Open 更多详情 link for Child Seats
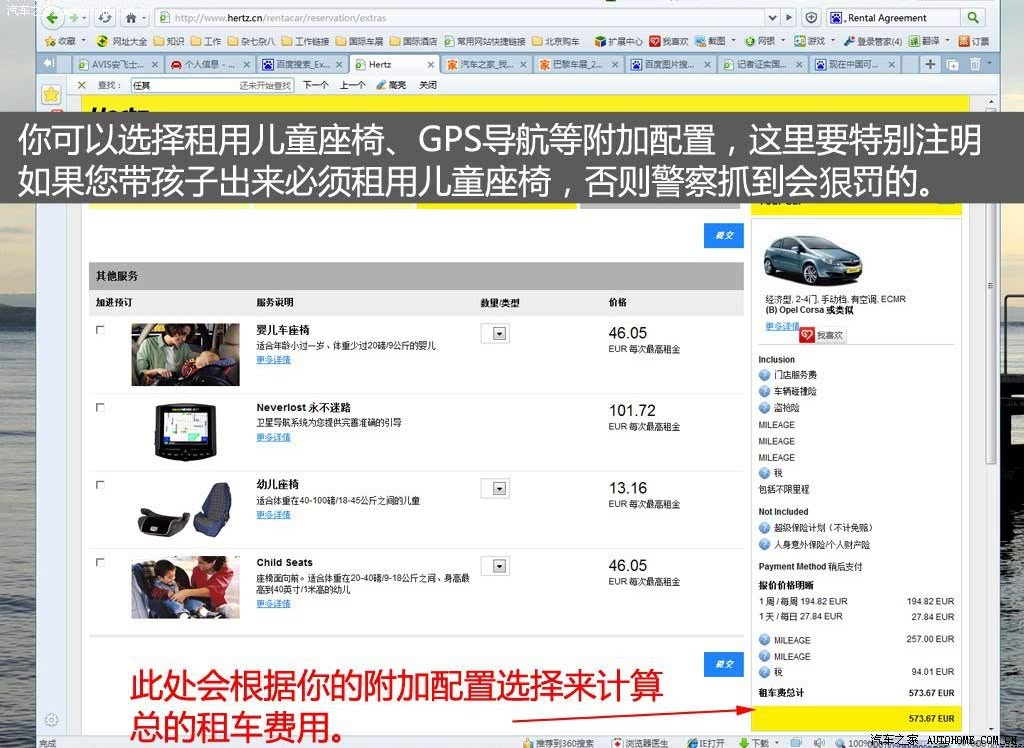The height and width of the screenshot is (748, 1024). coord(273,604)
